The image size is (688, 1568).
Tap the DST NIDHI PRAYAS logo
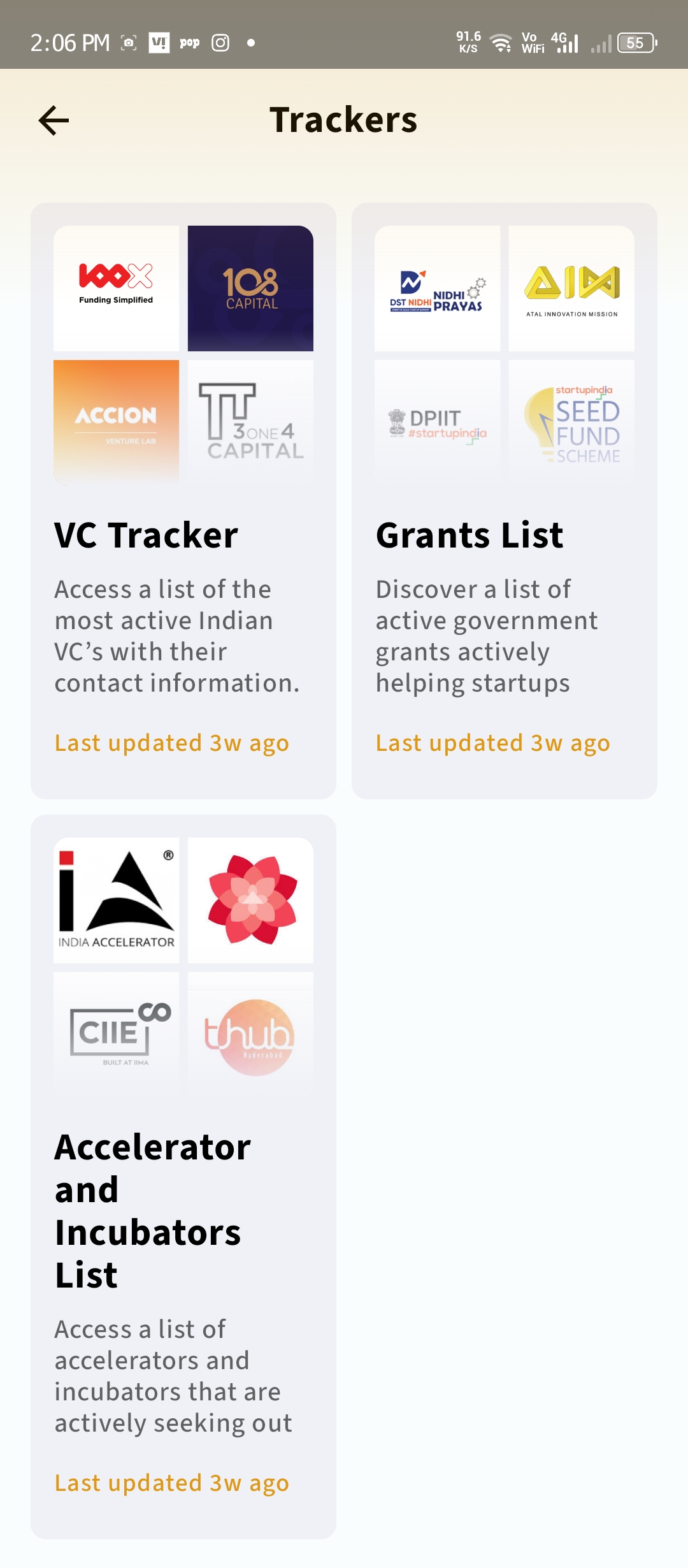point(437,288)
